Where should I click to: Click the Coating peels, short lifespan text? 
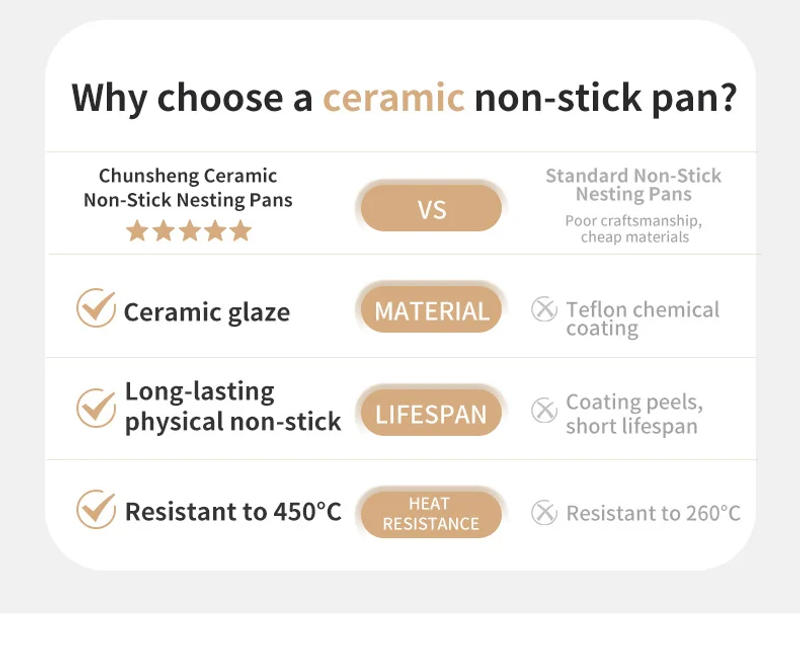[x=633, y=414]
